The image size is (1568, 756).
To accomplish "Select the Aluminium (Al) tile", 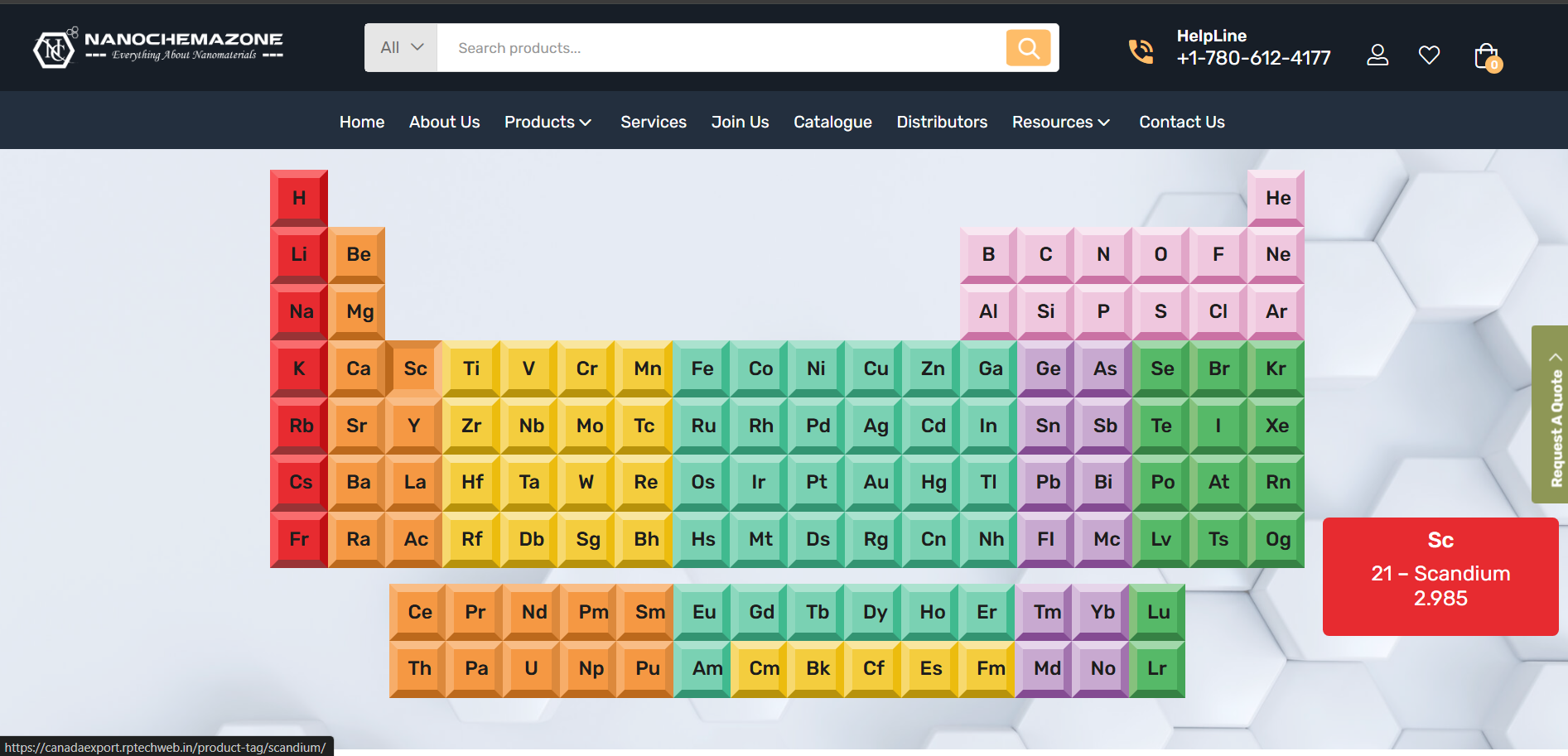I will 989,312.
